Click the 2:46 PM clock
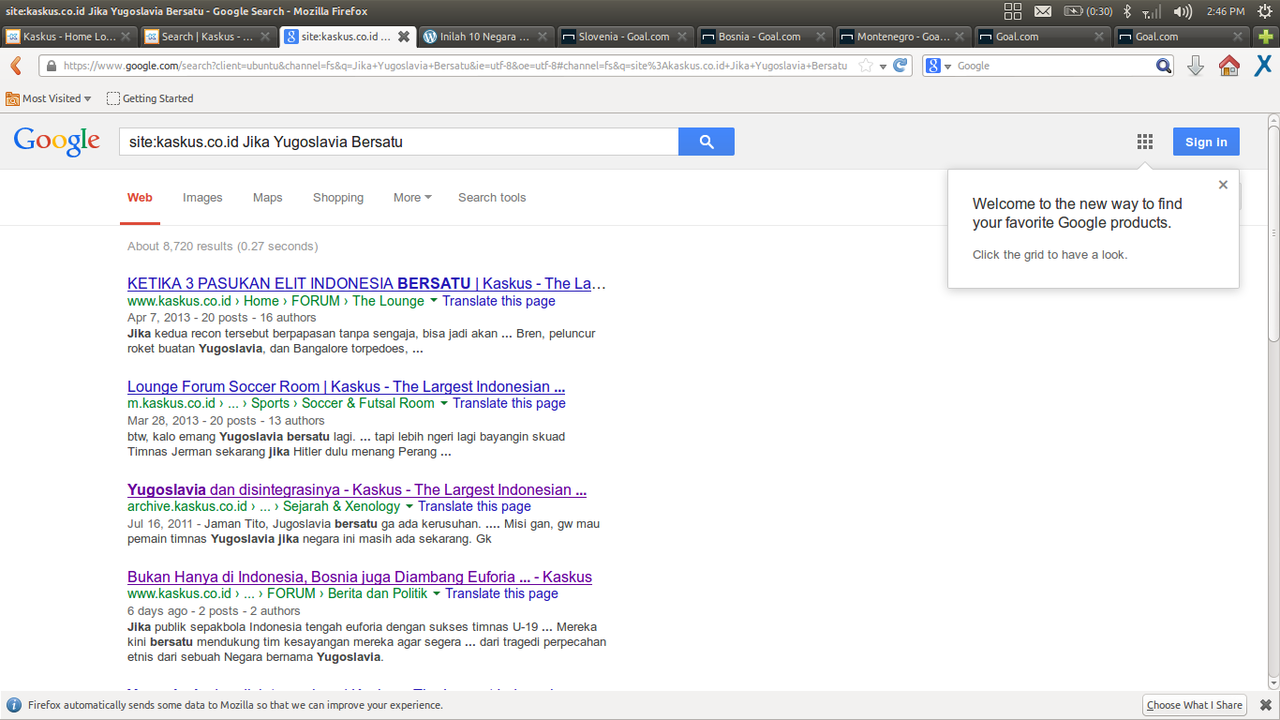 [x=1224, y=11]
